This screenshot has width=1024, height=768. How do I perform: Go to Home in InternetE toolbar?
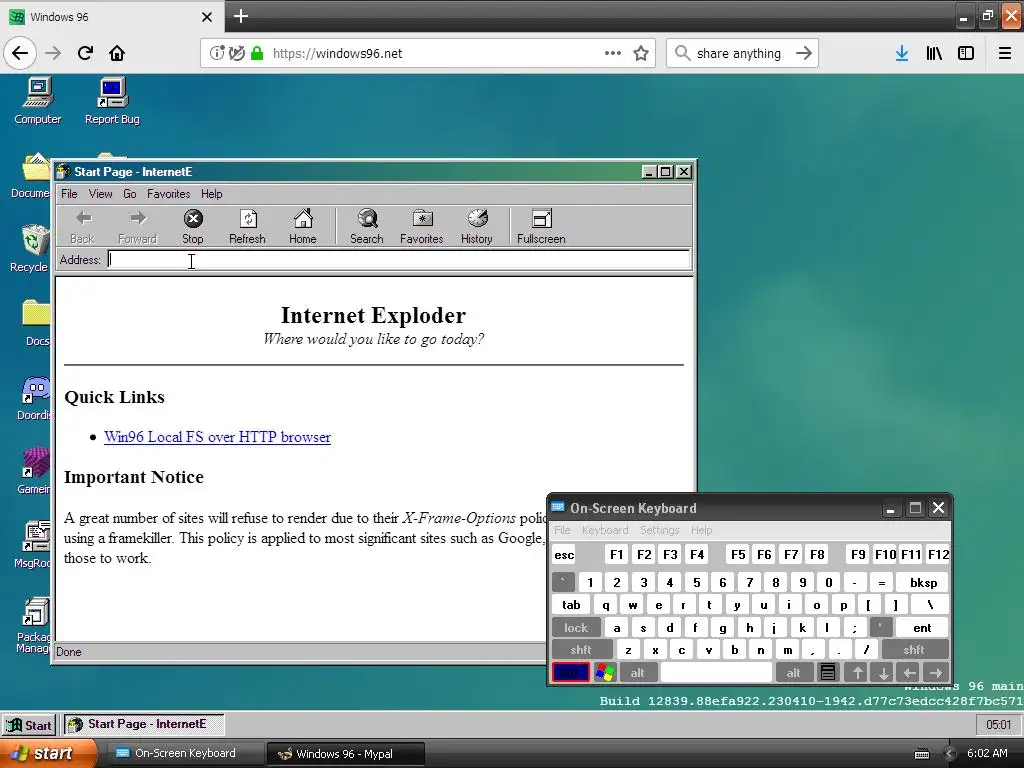tap(303, 227)
